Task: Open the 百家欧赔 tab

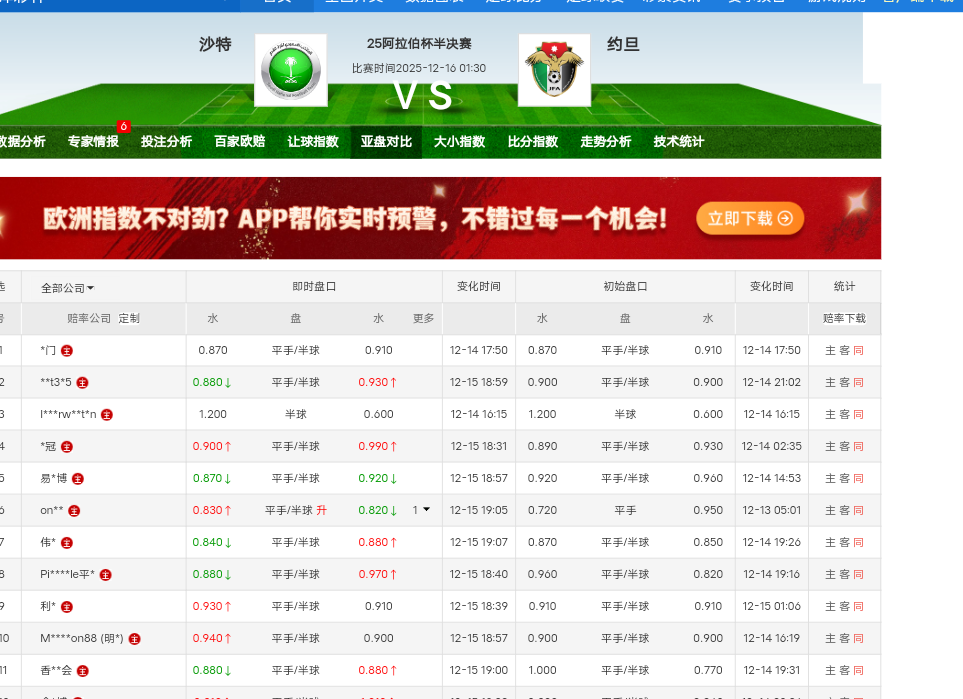Action: coord(240,142)
